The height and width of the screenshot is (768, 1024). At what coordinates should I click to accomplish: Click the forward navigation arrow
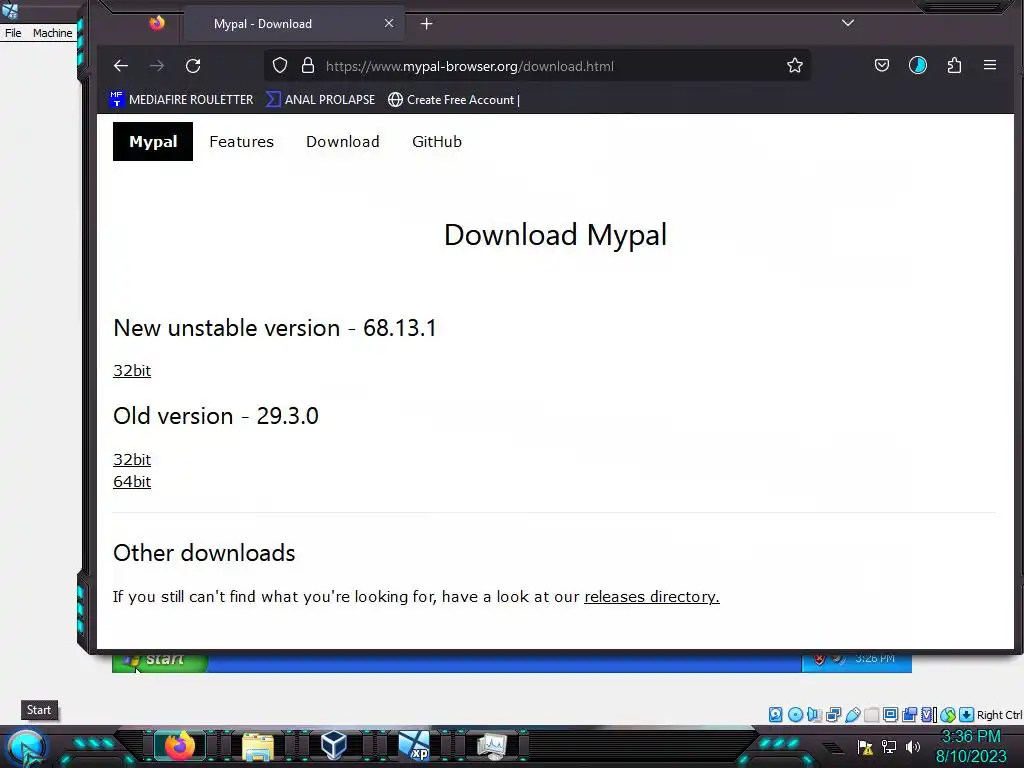tap(157, 66)
